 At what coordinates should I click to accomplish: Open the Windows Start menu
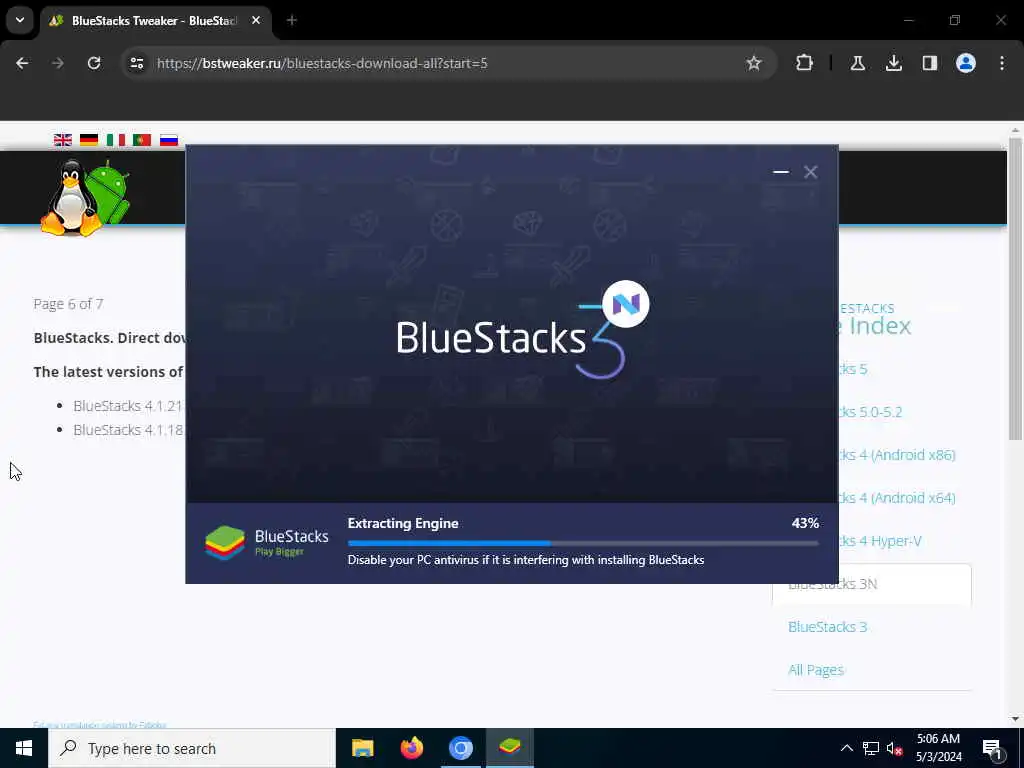24,748
